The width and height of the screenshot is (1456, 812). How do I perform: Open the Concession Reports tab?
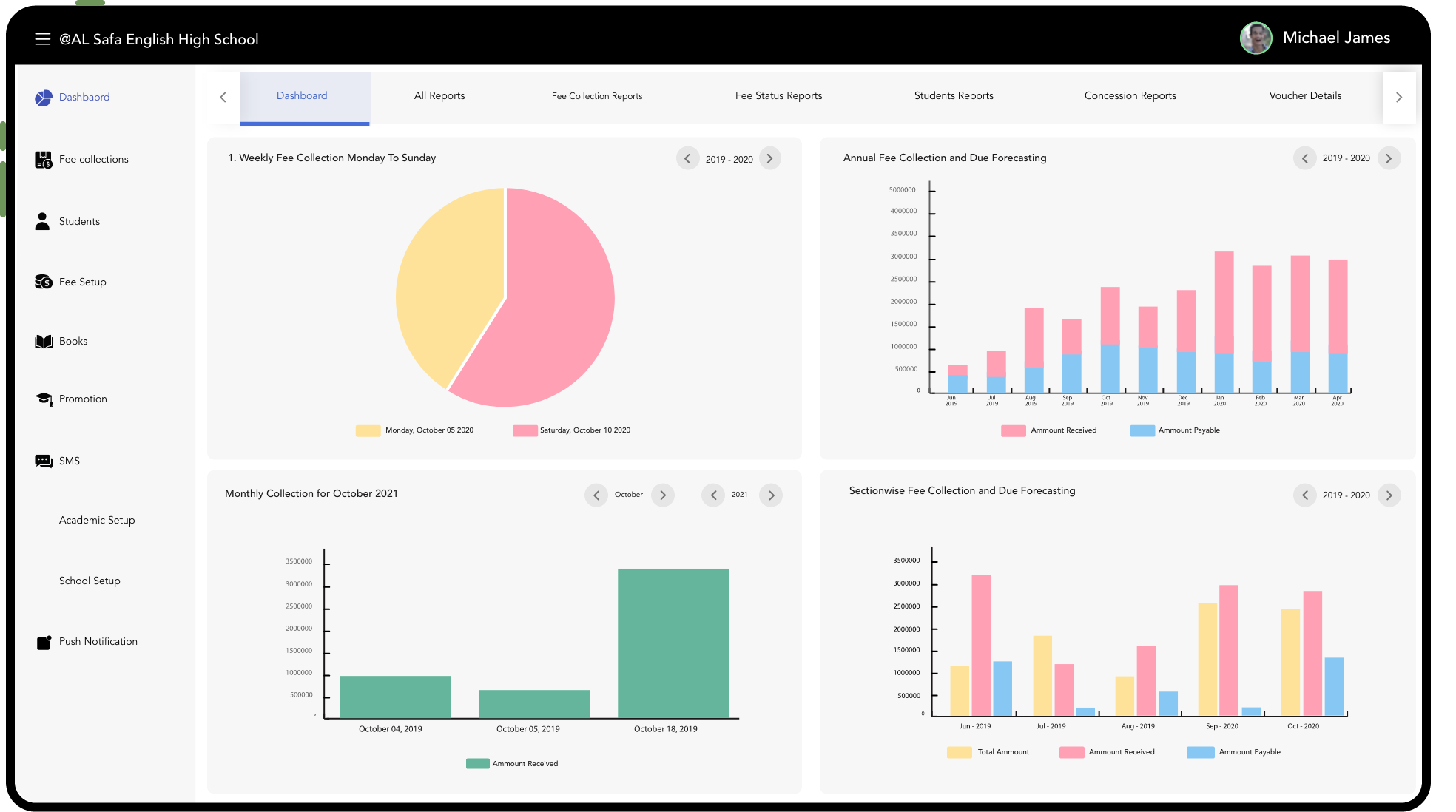(x=1130, y=95)
